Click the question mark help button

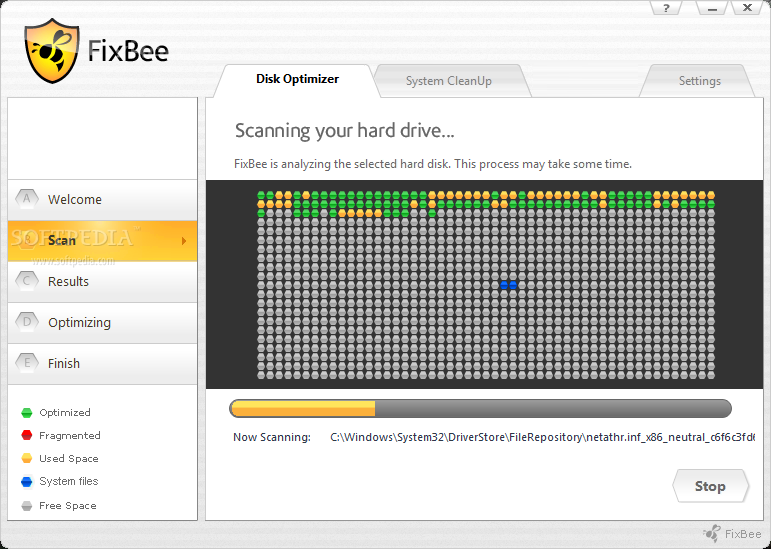[666, 8]
